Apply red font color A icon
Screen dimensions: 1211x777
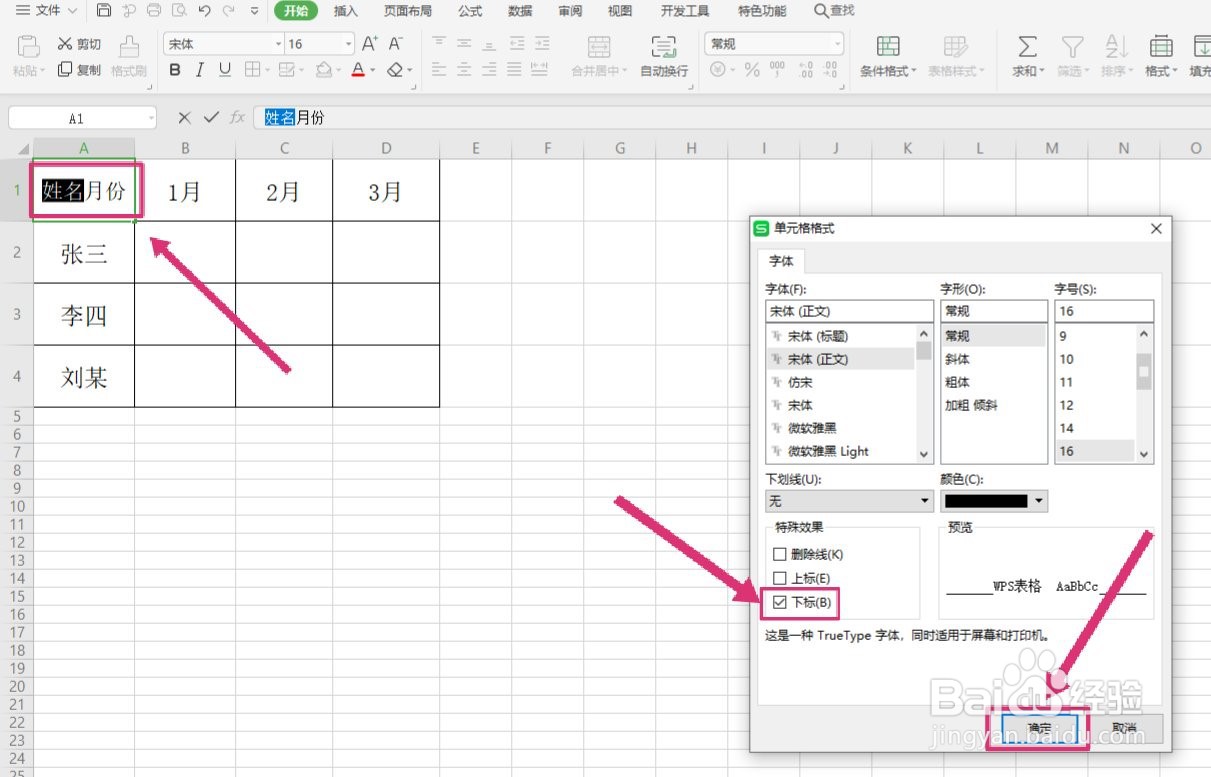tap(358, 70)
